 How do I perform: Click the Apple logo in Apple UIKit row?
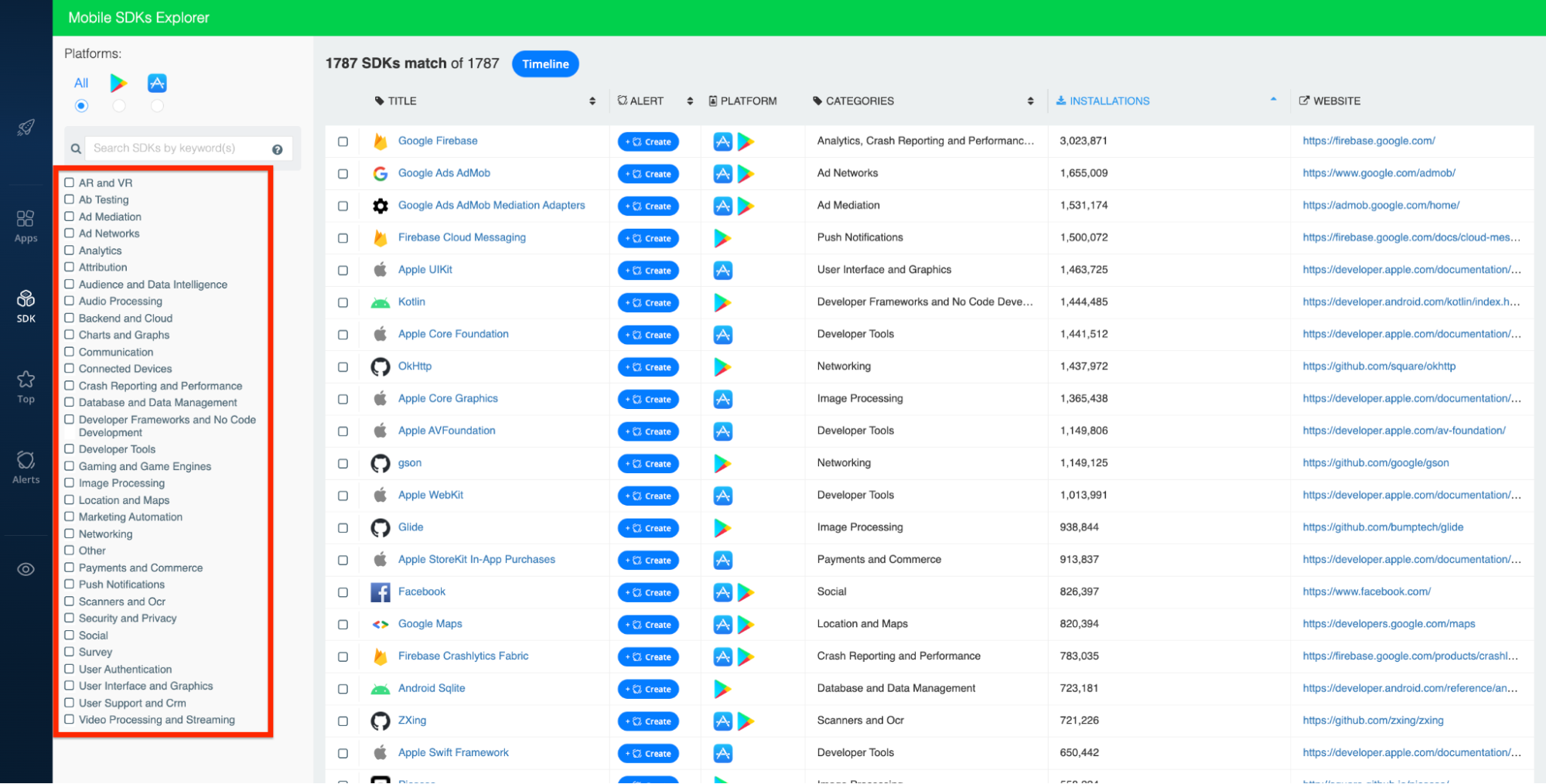point(380,270)
